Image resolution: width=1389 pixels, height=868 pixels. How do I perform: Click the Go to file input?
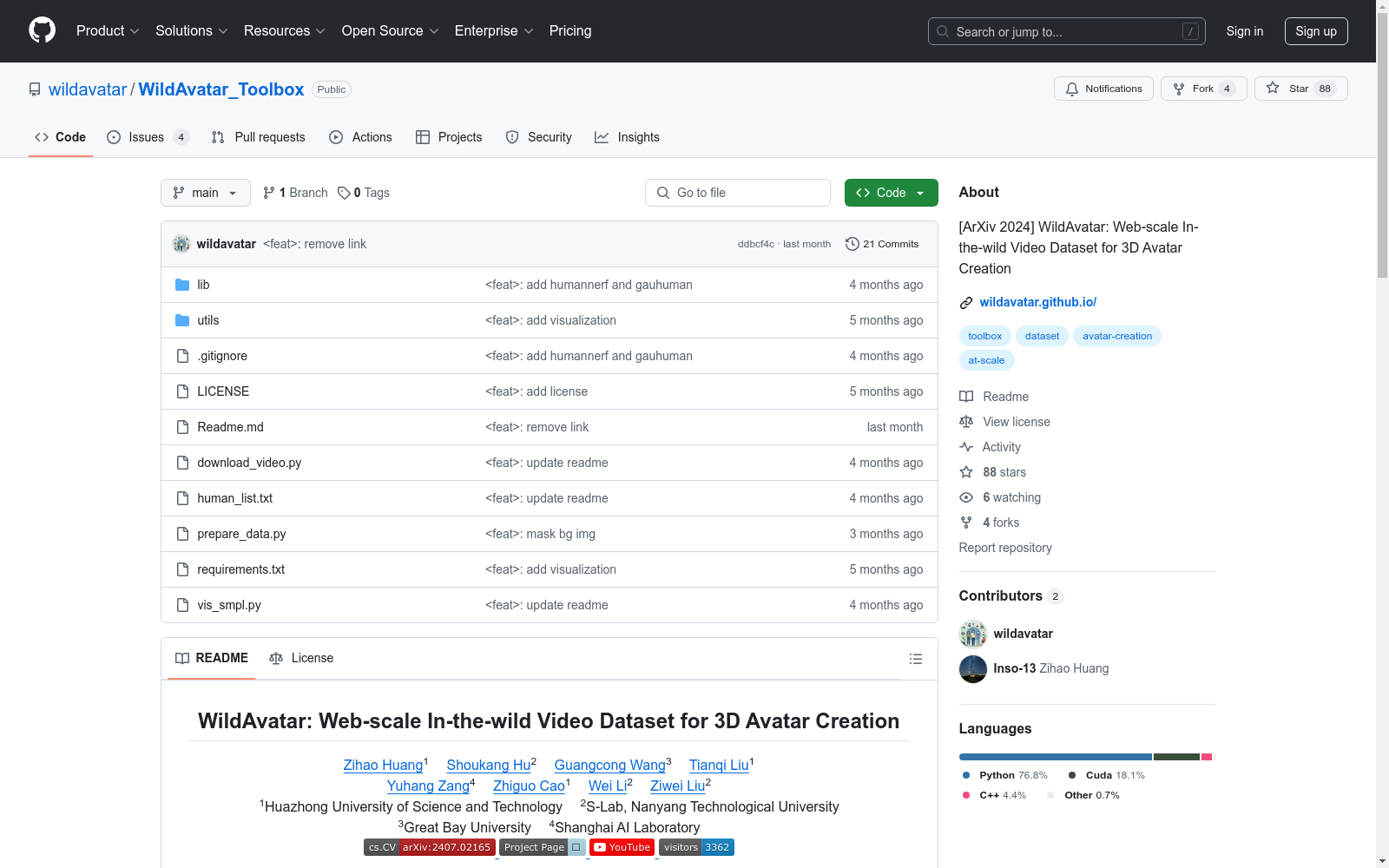(x=738, y=193)
